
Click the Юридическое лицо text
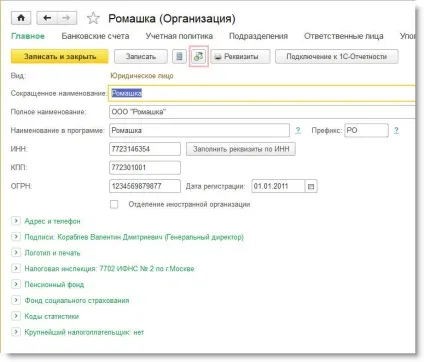[142, 76]
